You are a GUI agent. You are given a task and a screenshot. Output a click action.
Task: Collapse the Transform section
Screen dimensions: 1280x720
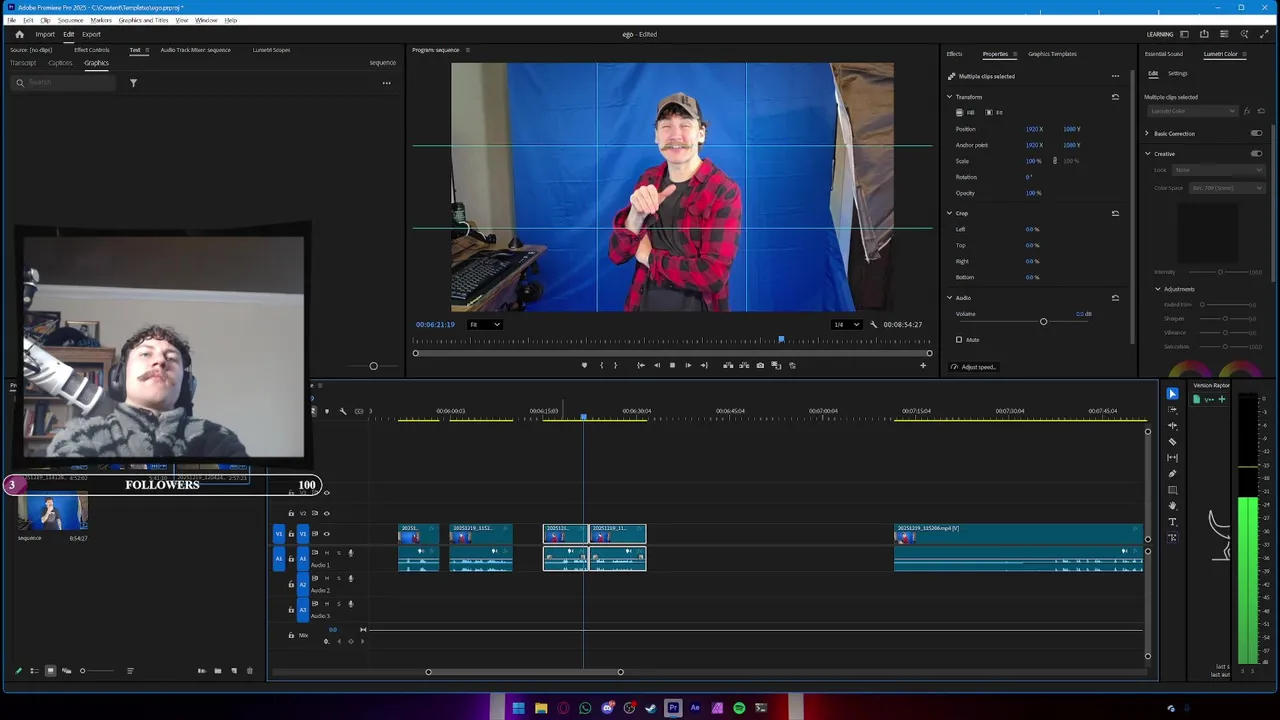tap(950, 97)
